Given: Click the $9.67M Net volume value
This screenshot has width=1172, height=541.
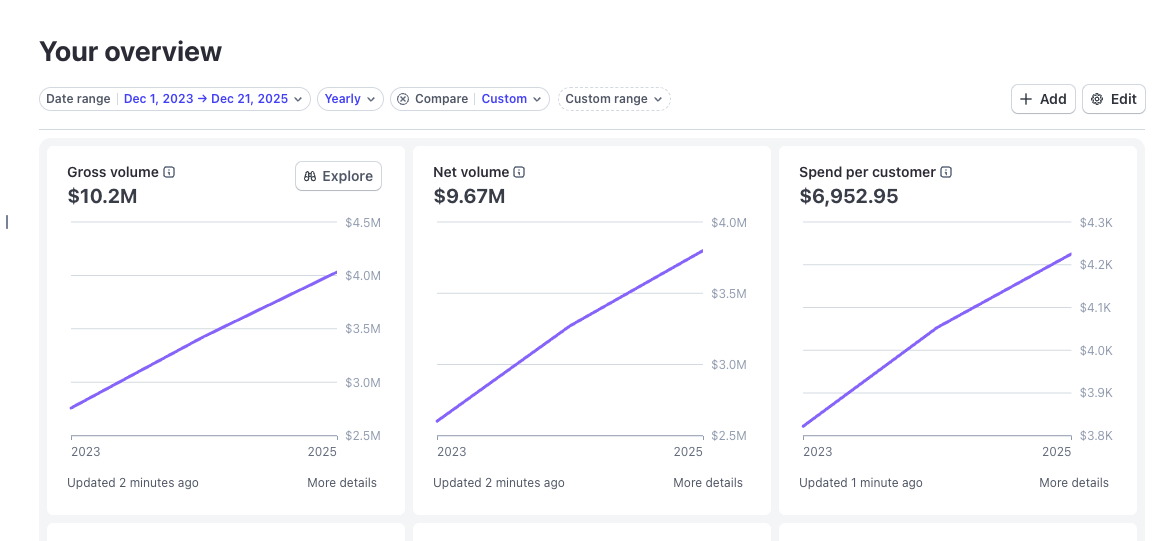Looking at the screenshot, I should click(x=469, y=197).
